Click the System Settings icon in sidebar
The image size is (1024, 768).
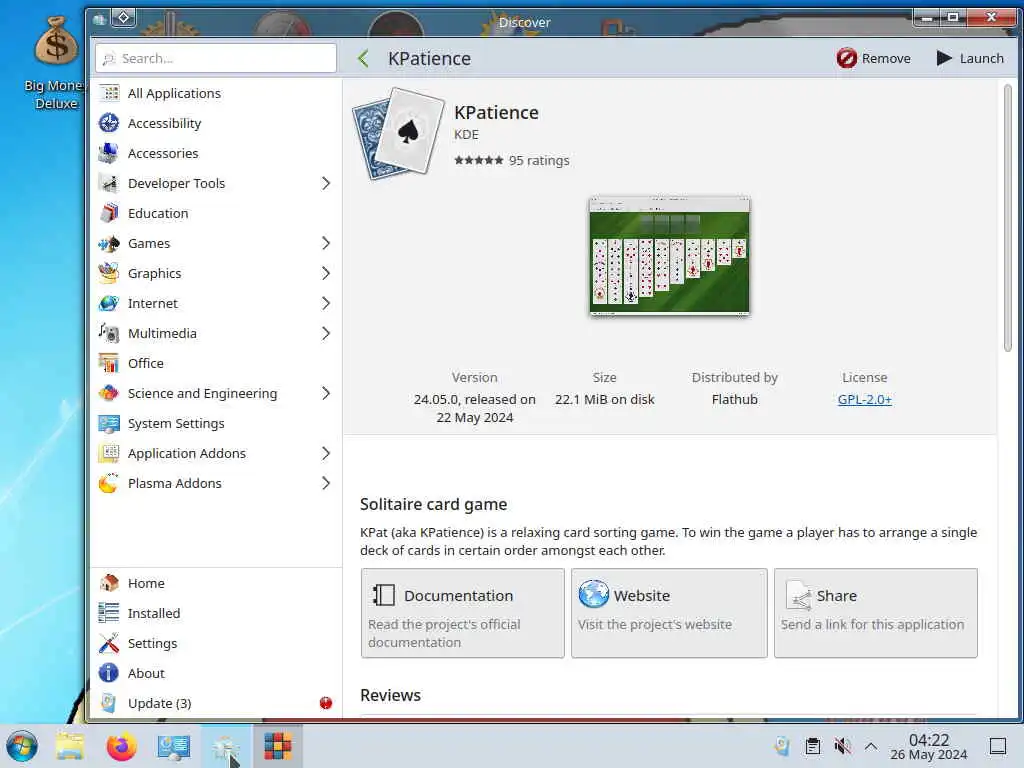[x=109, y=423]
